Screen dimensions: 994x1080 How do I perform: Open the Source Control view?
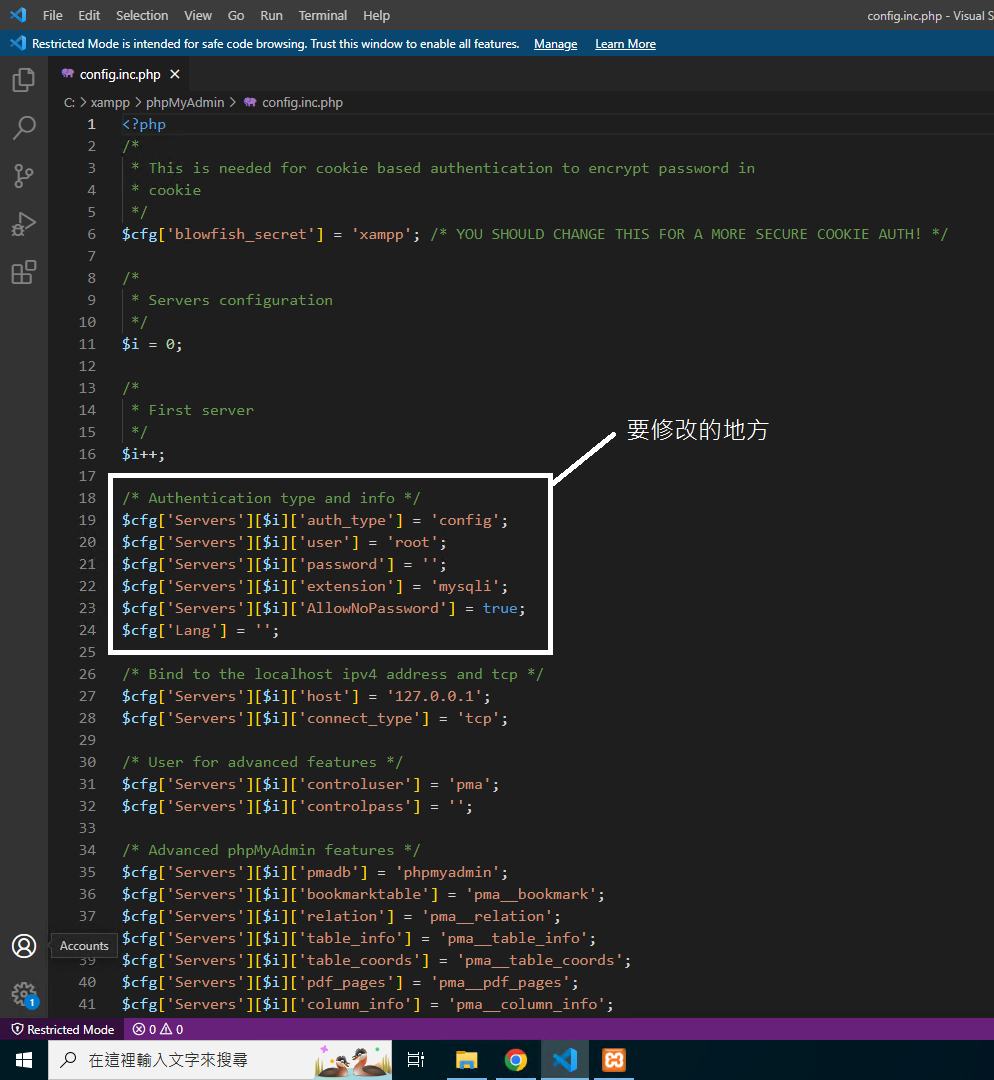point(24,176)
